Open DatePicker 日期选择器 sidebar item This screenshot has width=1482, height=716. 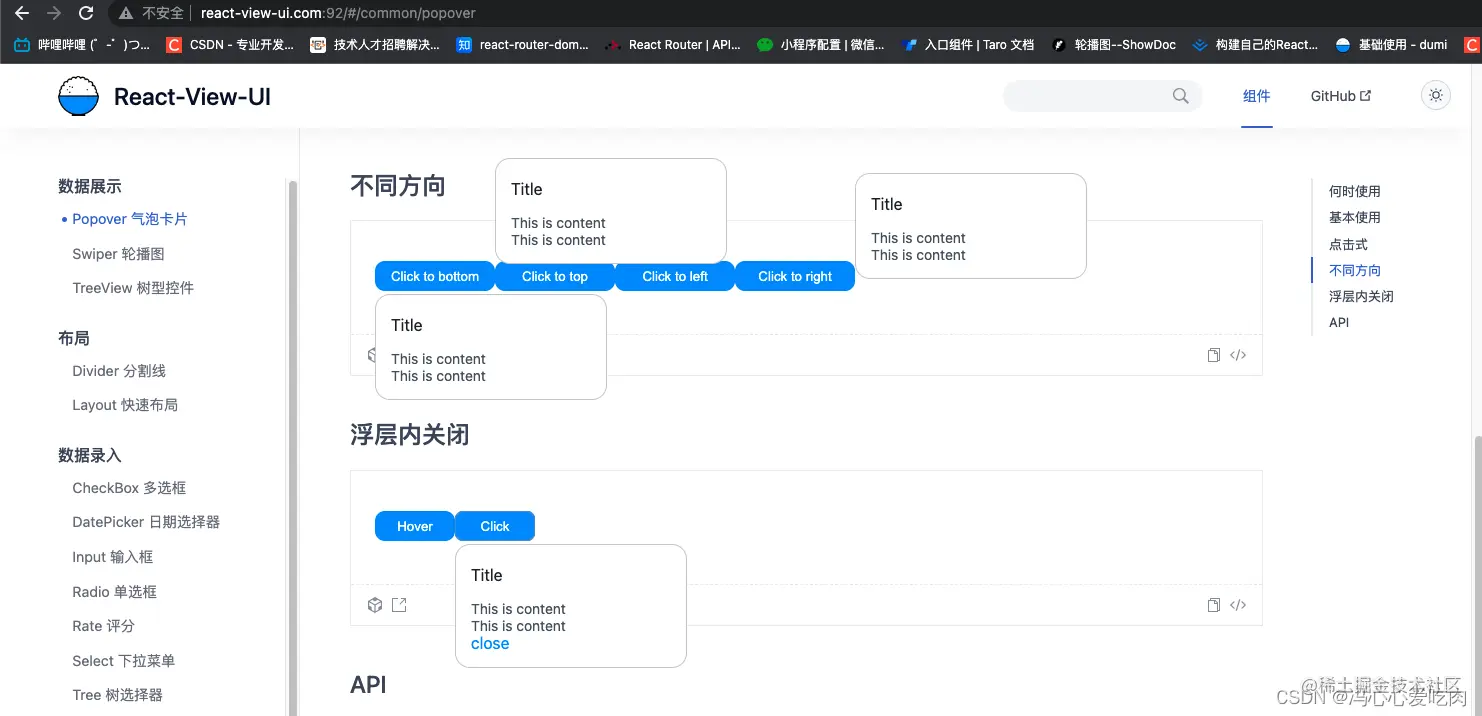point(146,522)
